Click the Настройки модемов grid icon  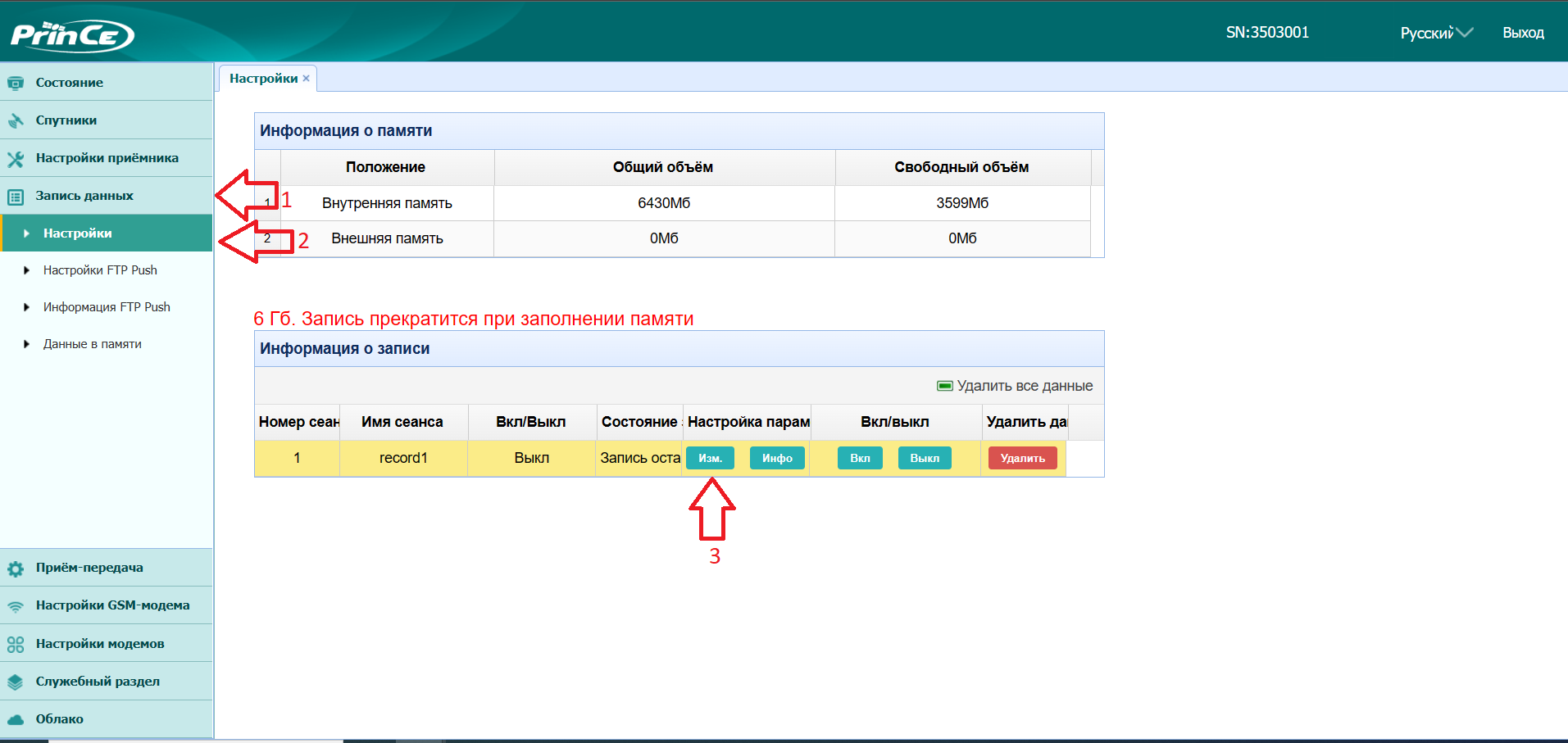(x=16, y=645)
